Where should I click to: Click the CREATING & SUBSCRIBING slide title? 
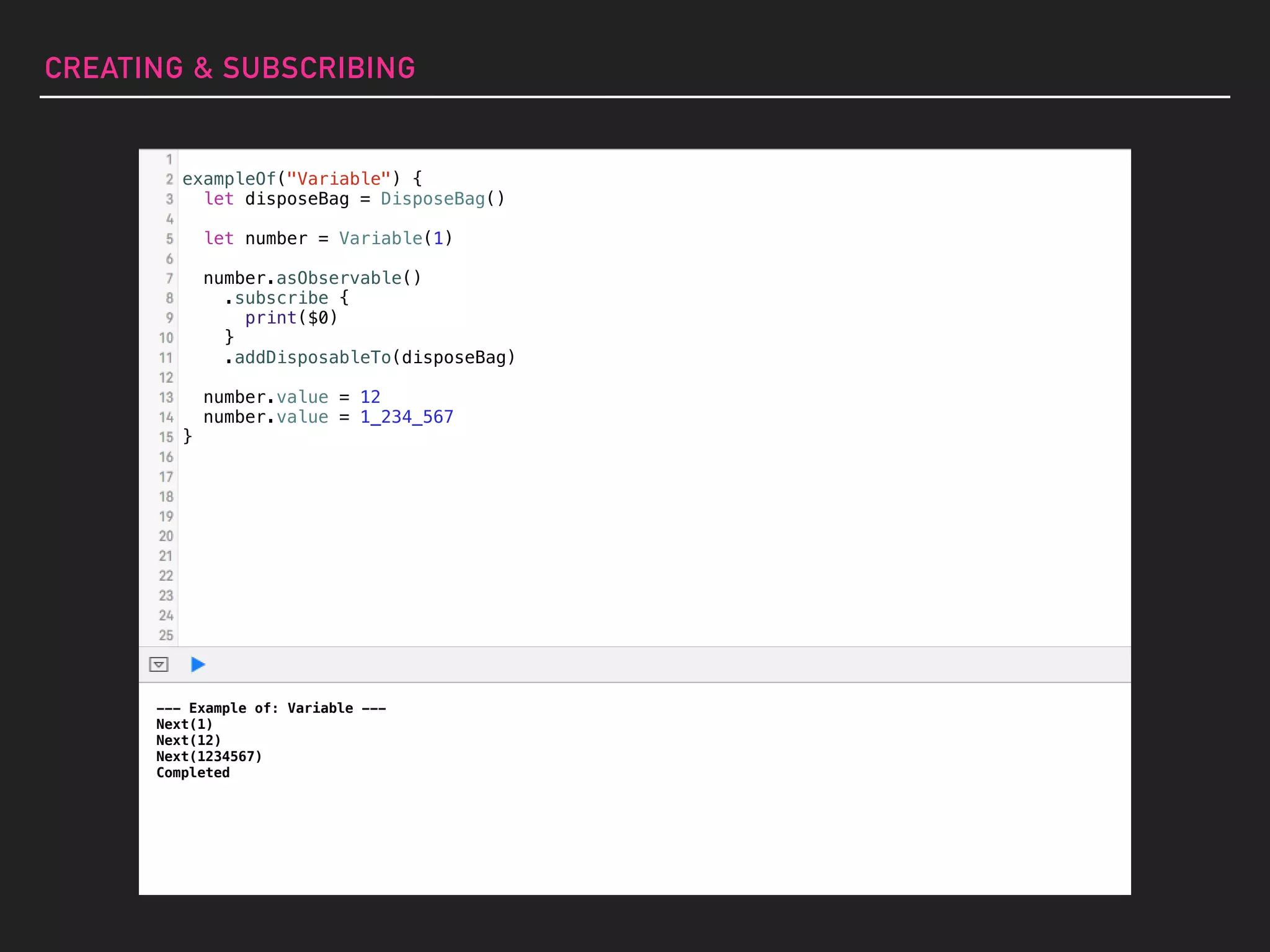pyautogui.click(x=230, y=68)
